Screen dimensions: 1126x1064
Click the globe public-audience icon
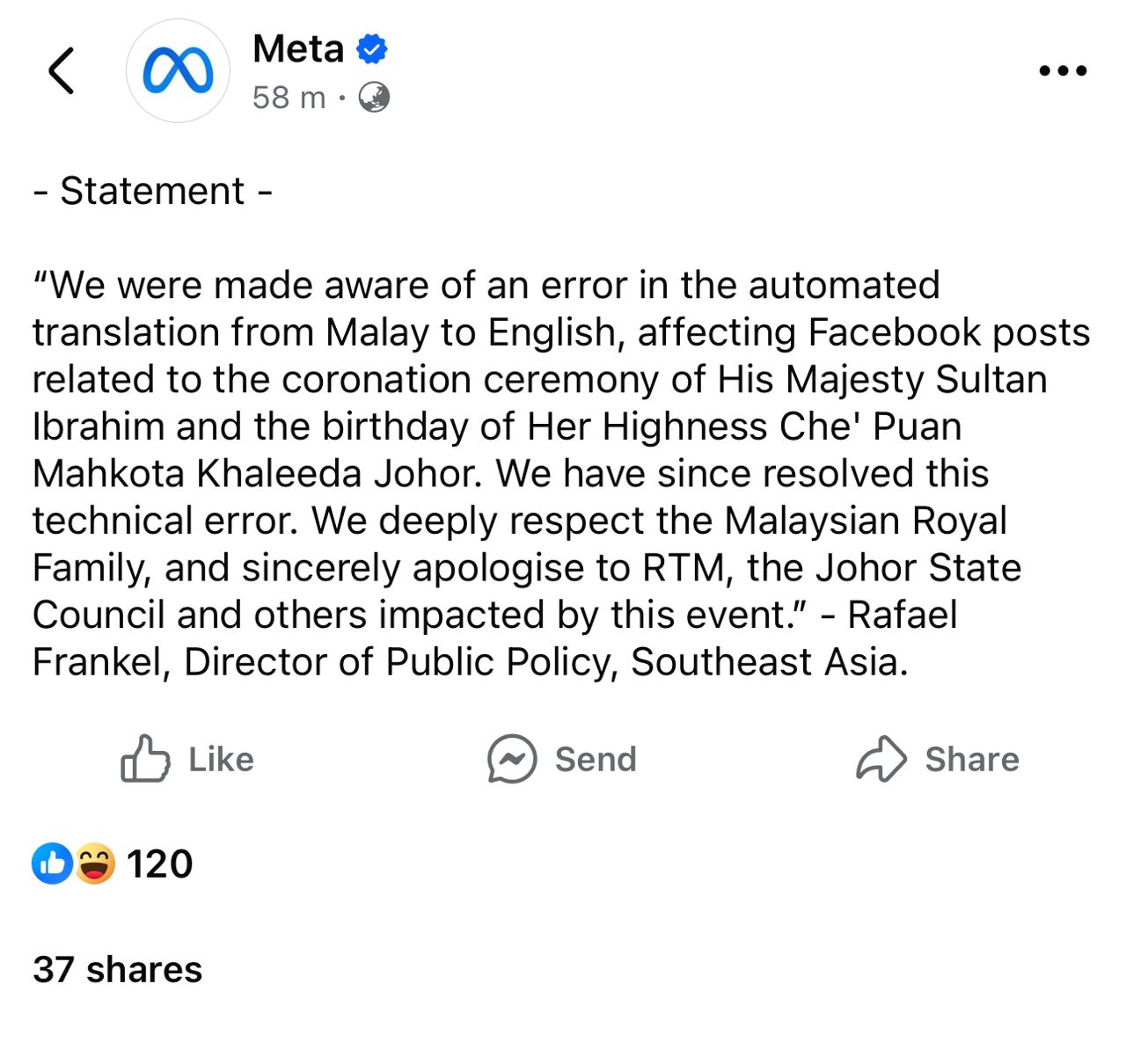tap(374, 97)
